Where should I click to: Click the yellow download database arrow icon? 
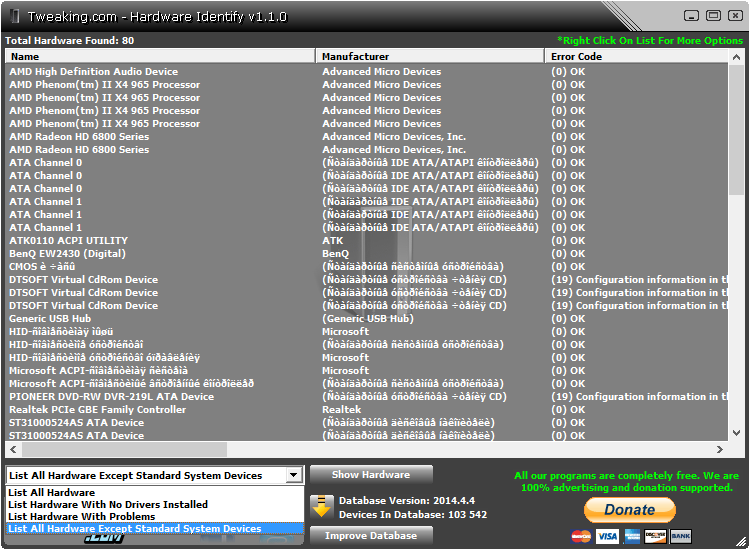[x=321, y=506]
